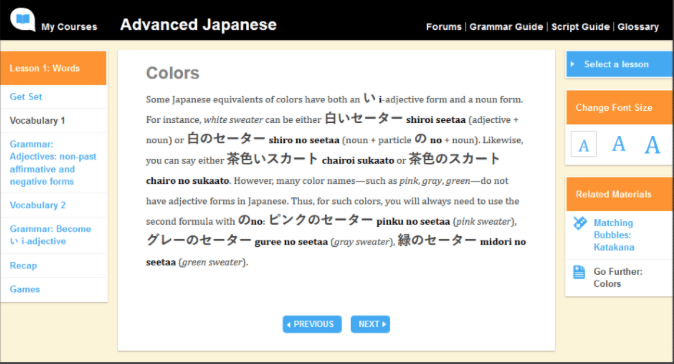Click the Lesson 1: Words header
Screen dimensions: 674x364
[53, 68]
